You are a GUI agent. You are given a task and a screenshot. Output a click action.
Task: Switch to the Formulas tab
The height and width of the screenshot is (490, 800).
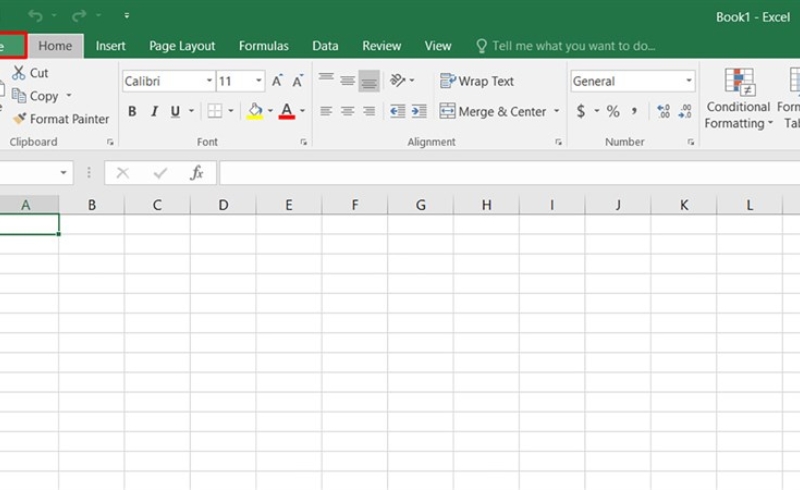tap(264, 46)
